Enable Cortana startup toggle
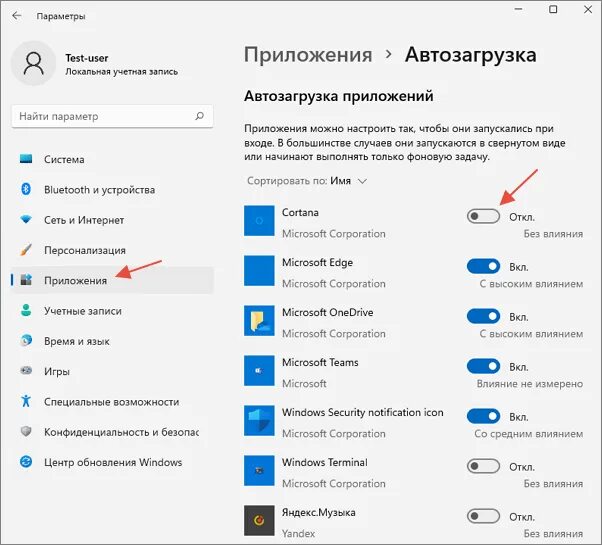Image resolution: width=602 pixels, height=545 pixels. [483, 216]
